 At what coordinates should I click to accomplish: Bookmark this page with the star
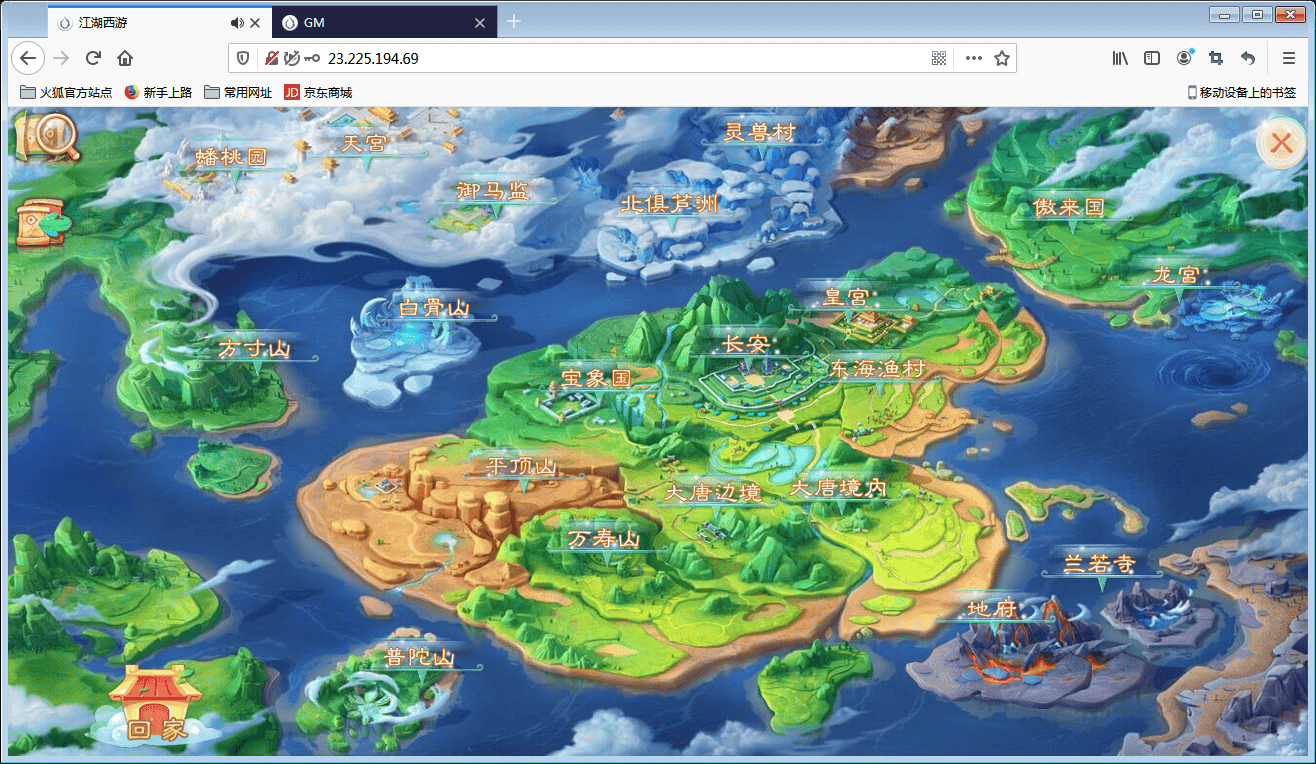pos(1001,58)
